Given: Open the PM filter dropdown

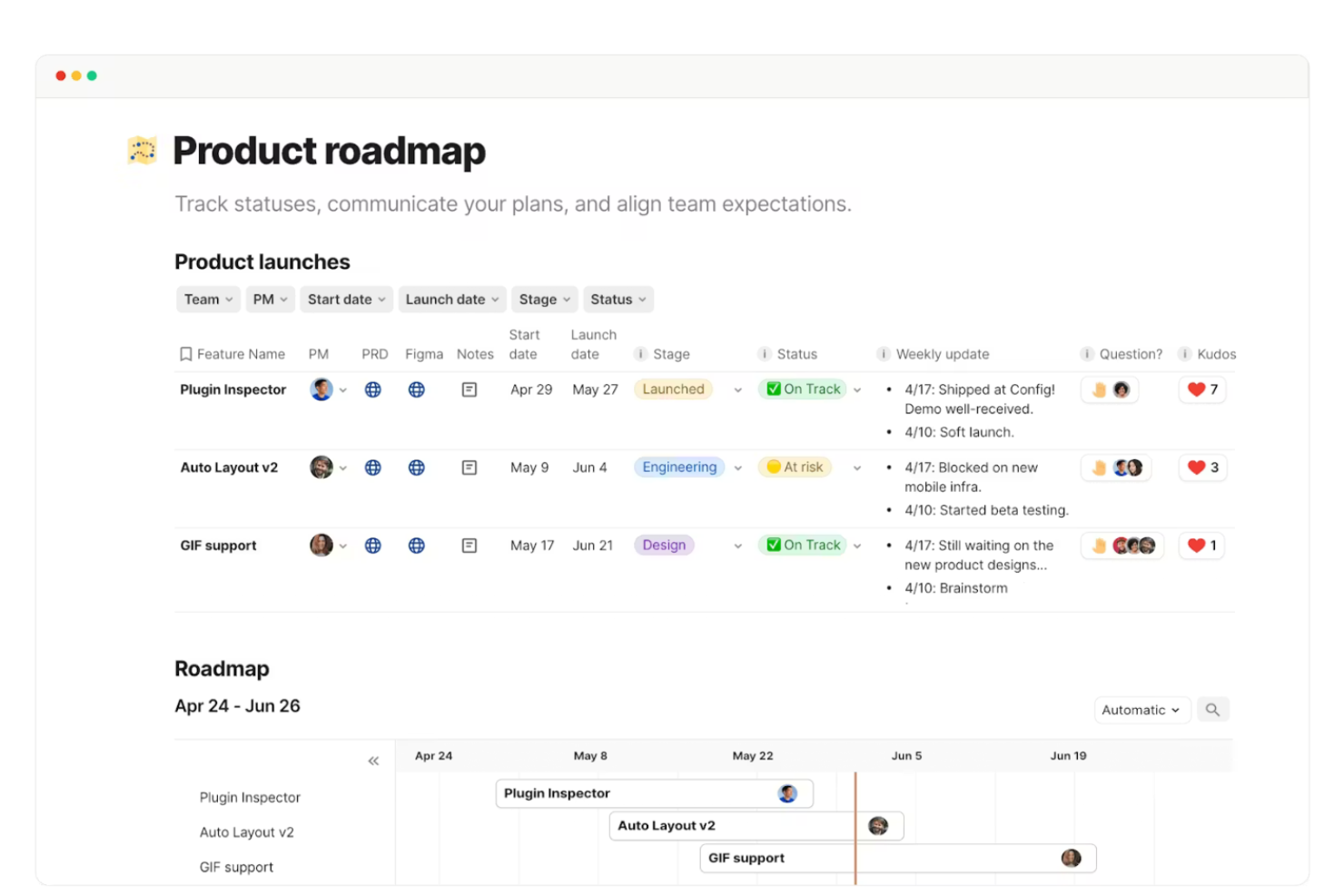Looking at the screenshot, I should point(271,300).
